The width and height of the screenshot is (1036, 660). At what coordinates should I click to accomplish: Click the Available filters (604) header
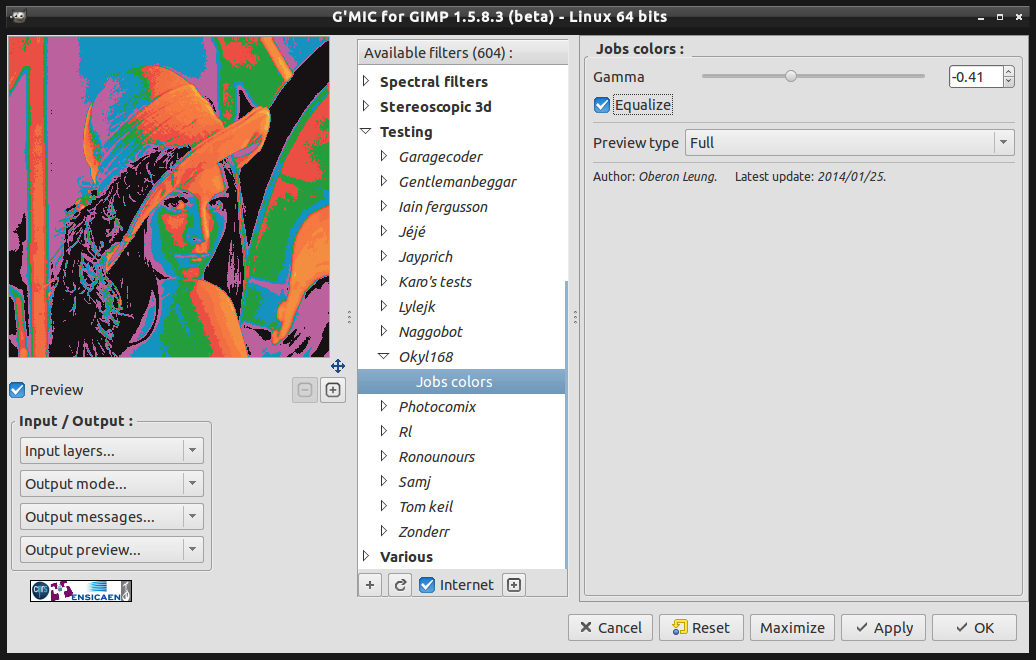462,53
